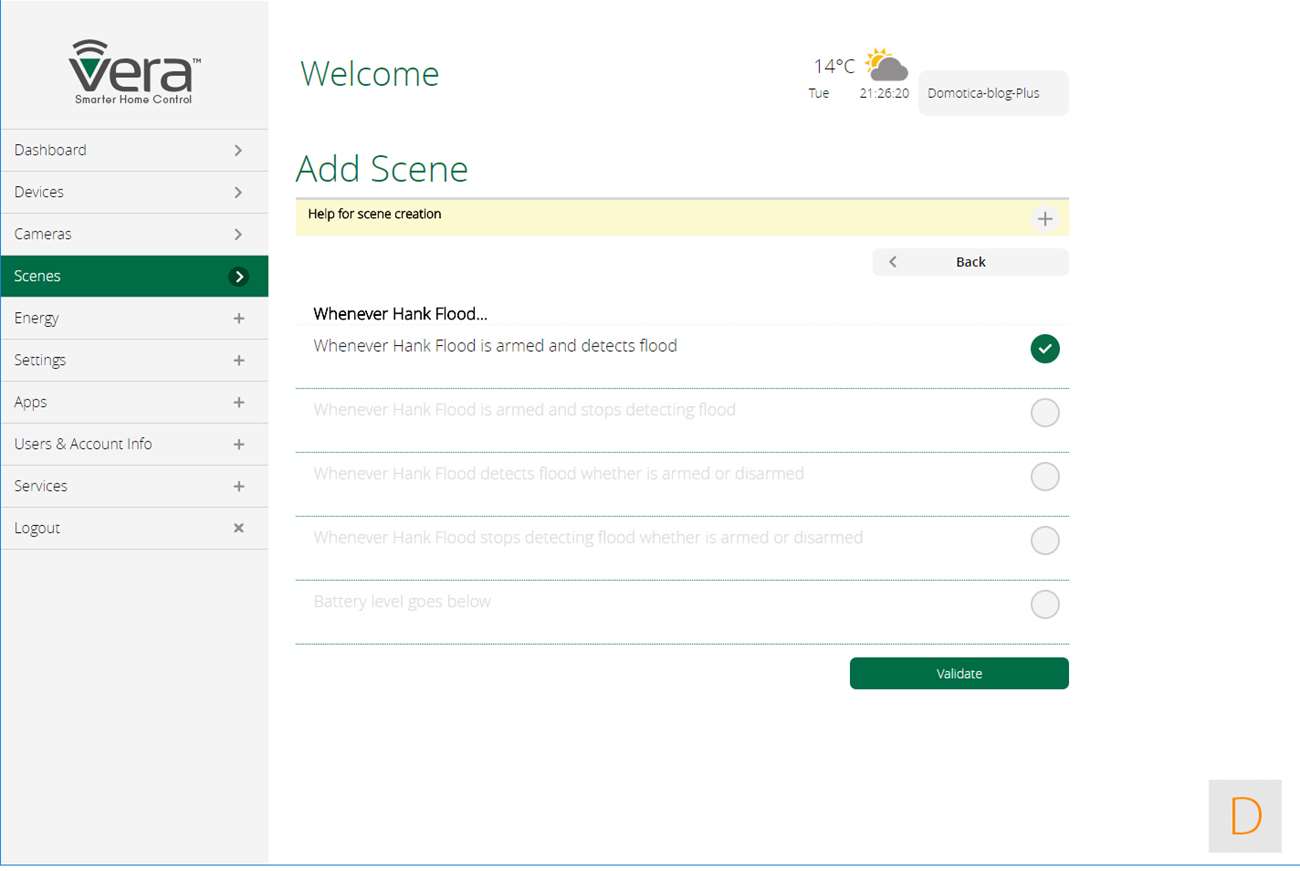Image resolution: width=1300 pixels, height=871 pixels.
Task: Expand the Energy menu section
Action: (x=238, y=319)
